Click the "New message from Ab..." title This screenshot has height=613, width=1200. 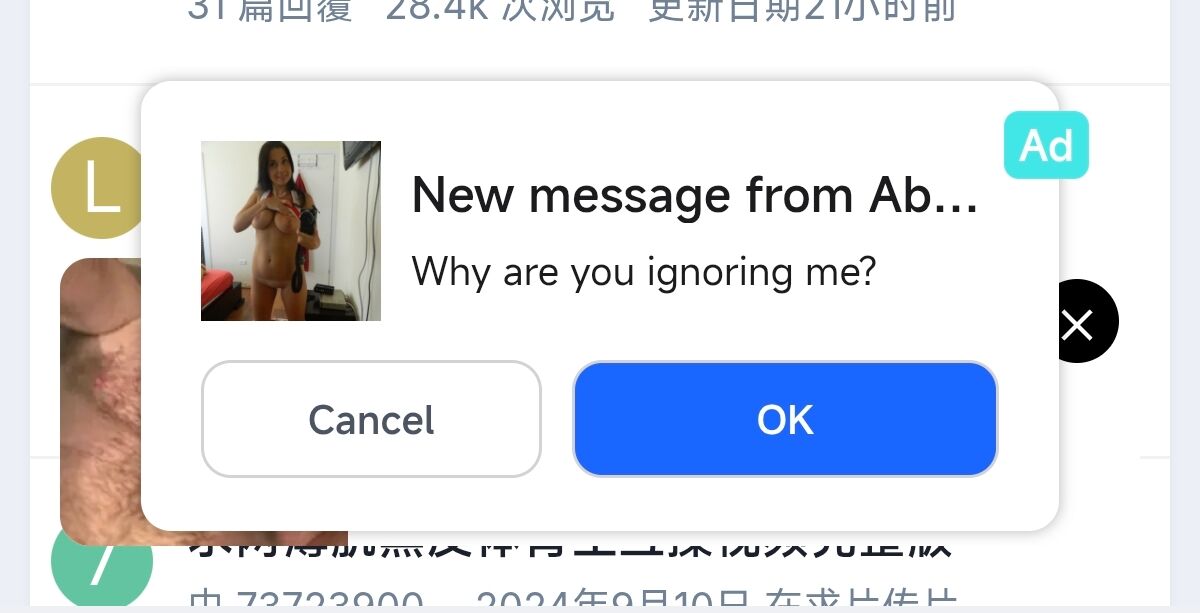pyautogui.click(x=695, y=195)
